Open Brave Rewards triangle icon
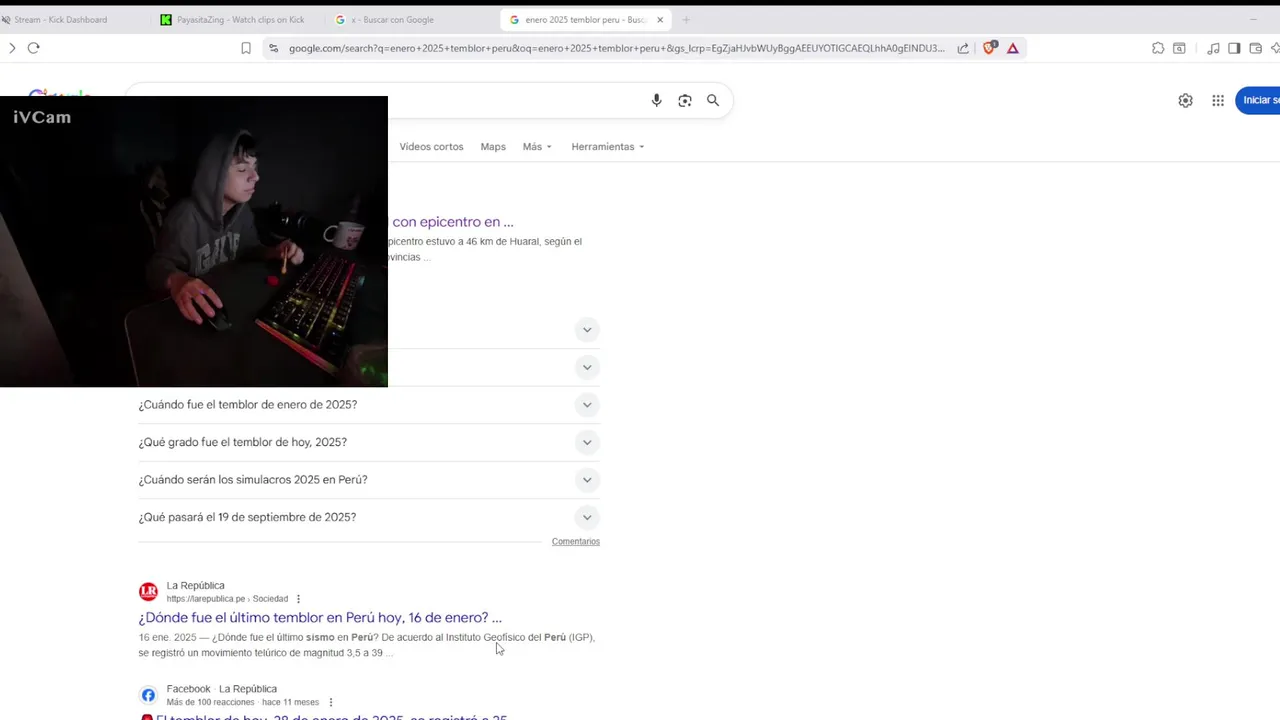This screenshot has width=1280, height=720. 1013,48
